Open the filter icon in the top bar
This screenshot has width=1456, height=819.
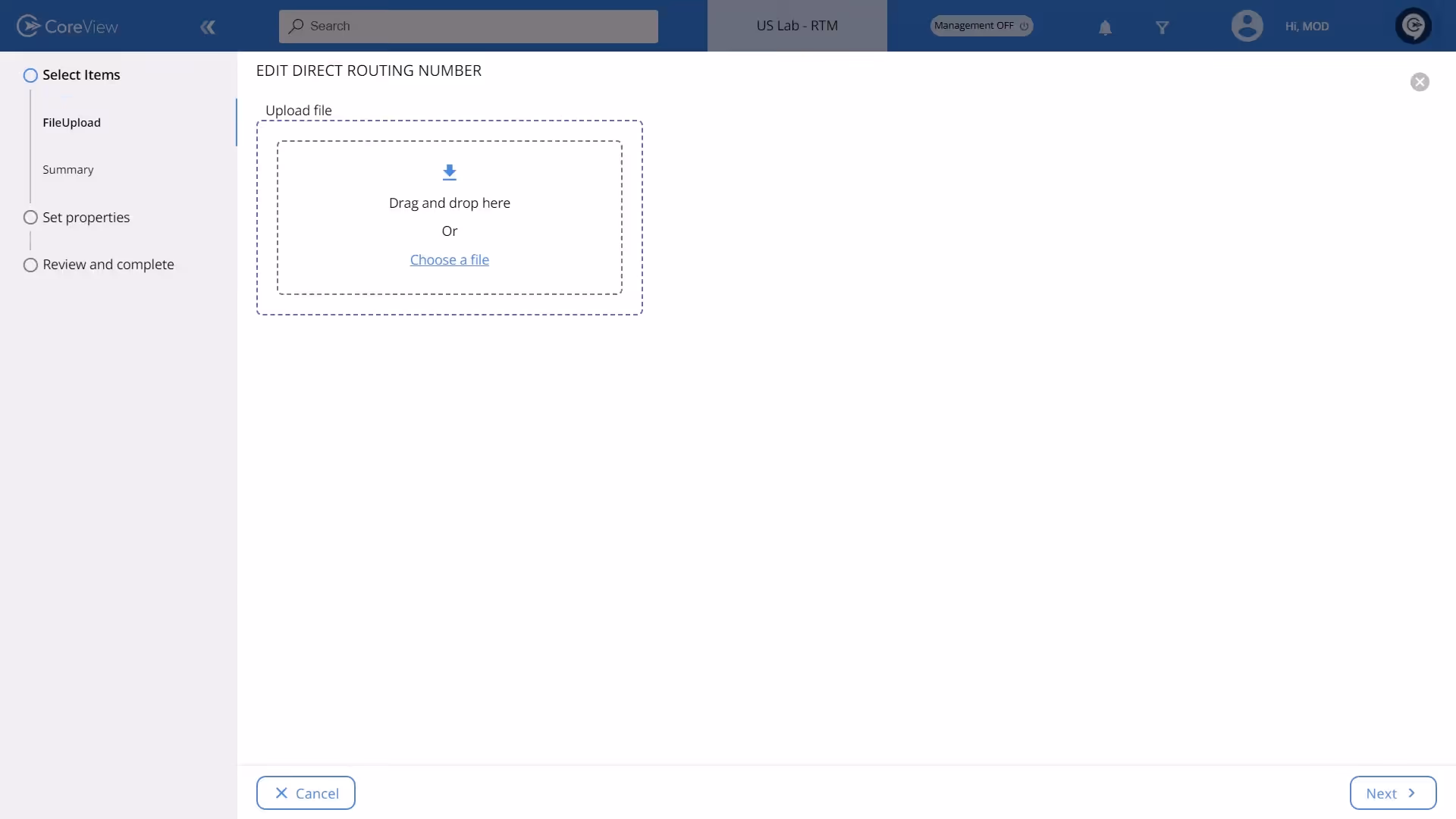click(1163, 27)
